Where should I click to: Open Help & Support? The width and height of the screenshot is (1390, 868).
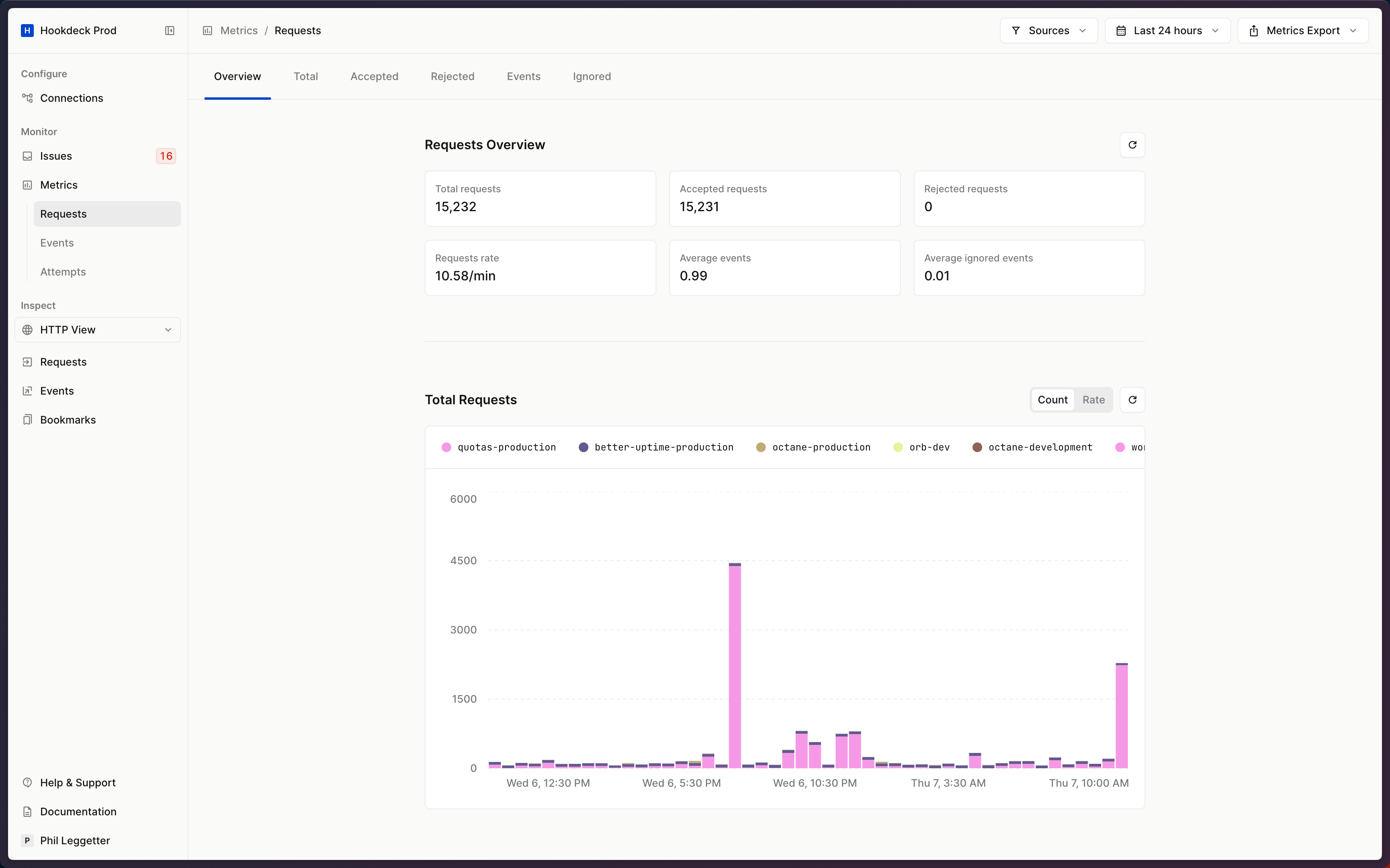78,782
